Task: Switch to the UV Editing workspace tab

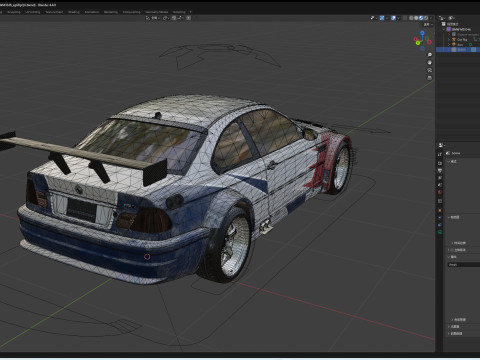Action: coord(33,12)
